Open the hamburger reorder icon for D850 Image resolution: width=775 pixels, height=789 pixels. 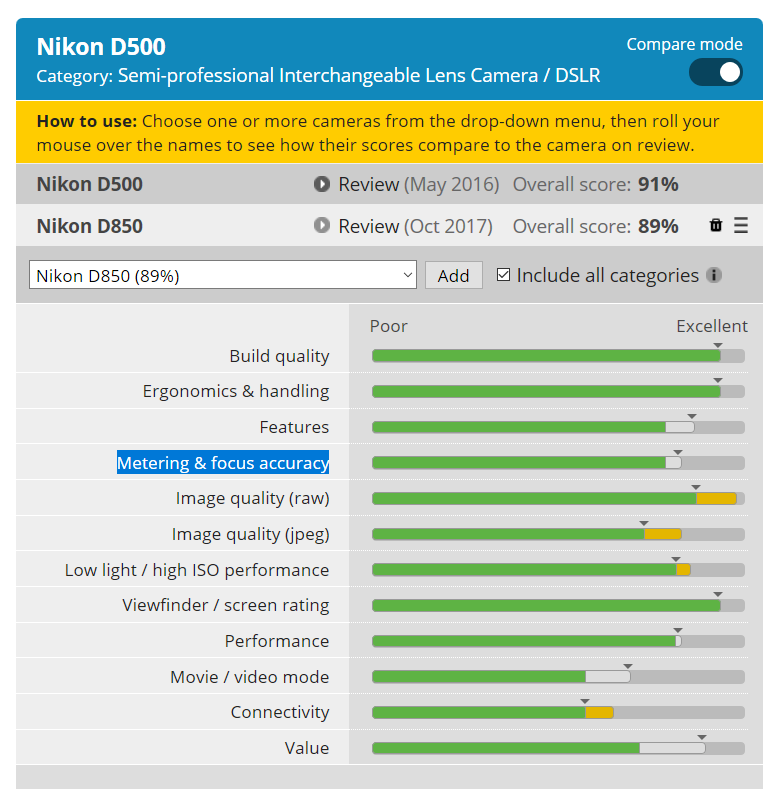click(x=741, y=225)
